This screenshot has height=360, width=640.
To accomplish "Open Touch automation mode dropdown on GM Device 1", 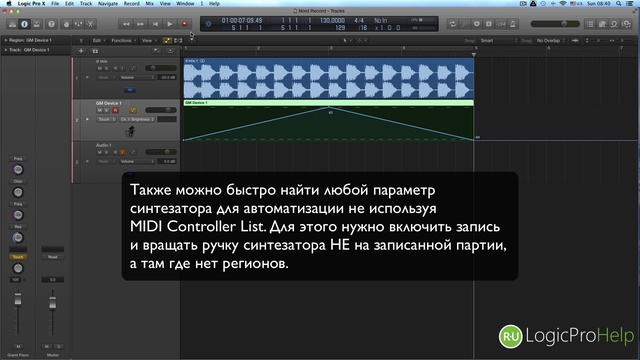I will click(x=107, y=119).
